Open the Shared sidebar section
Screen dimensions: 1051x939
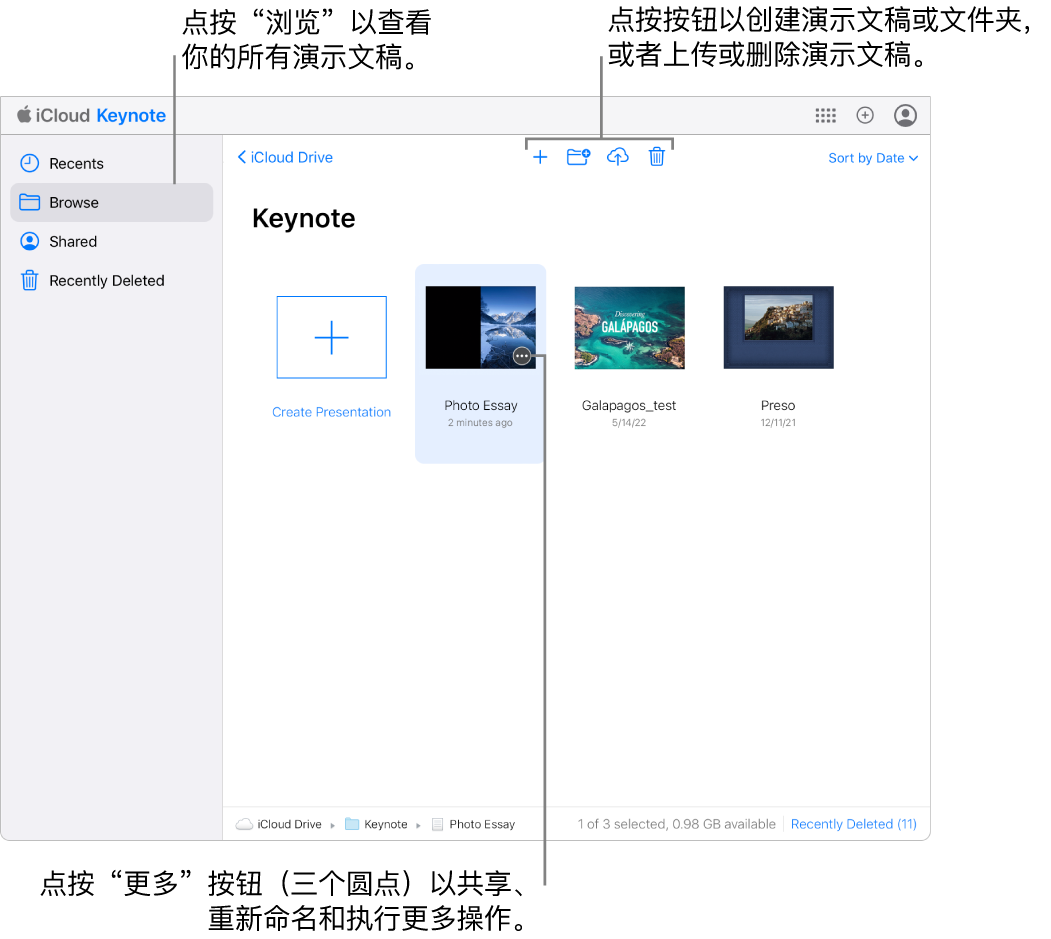[x=111, y=241]
